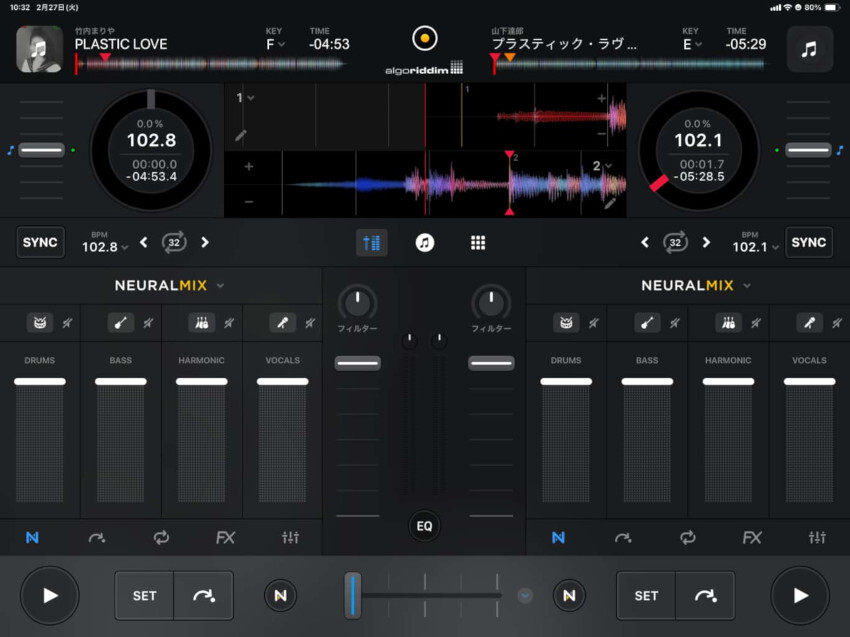Mute the right deck harmonic stem

pyautogui.click(x=755, y=322)
